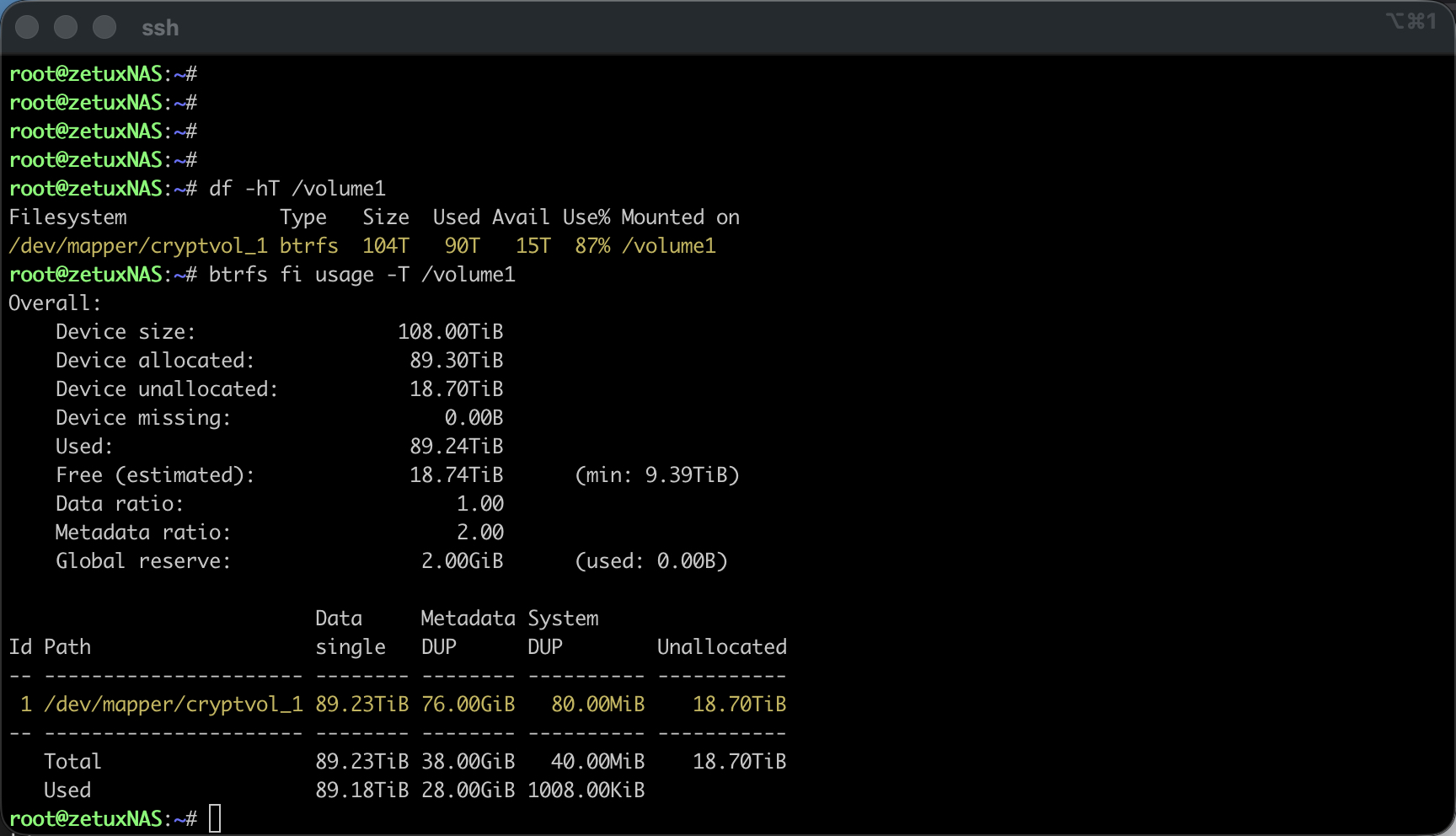Click the ⌥⌘1 window shortcut indicator

pyautogui.click(x=1411, y=21)
